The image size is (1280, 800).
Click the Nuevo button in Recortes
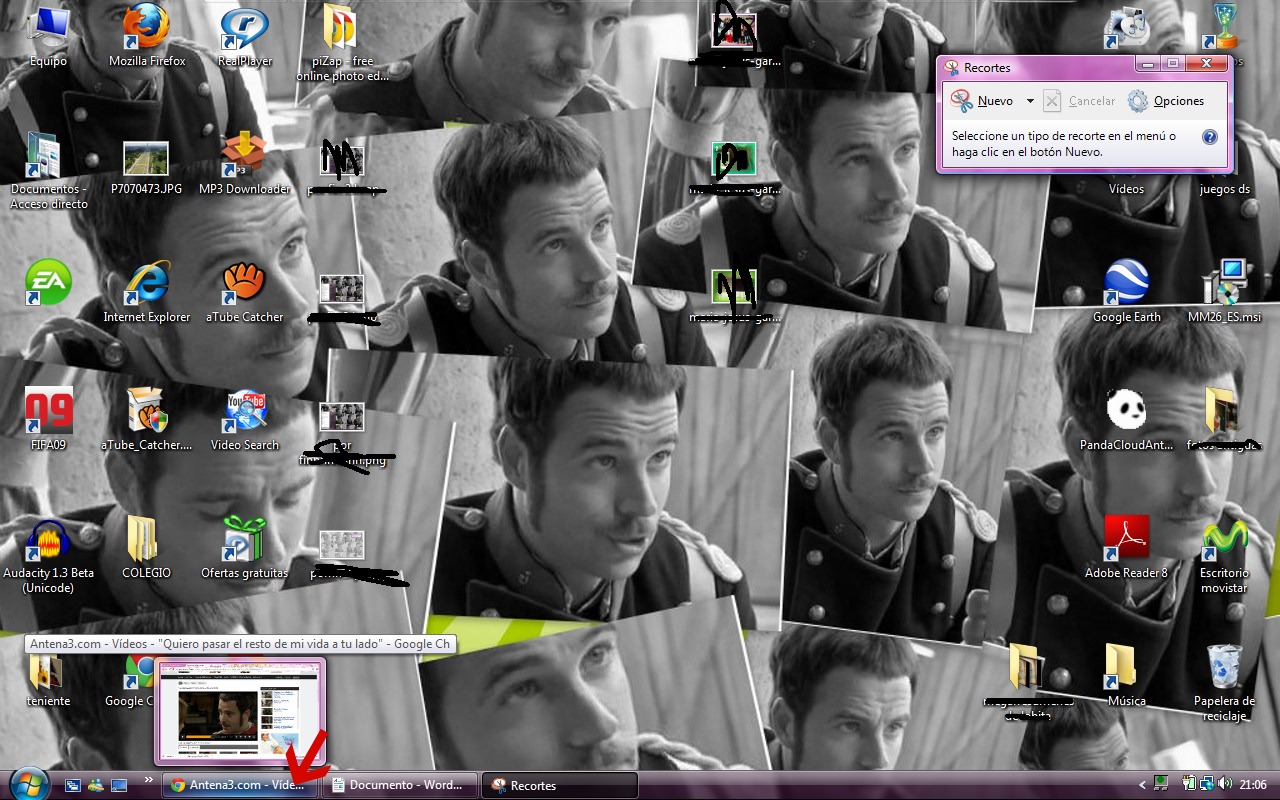point(982,101)
